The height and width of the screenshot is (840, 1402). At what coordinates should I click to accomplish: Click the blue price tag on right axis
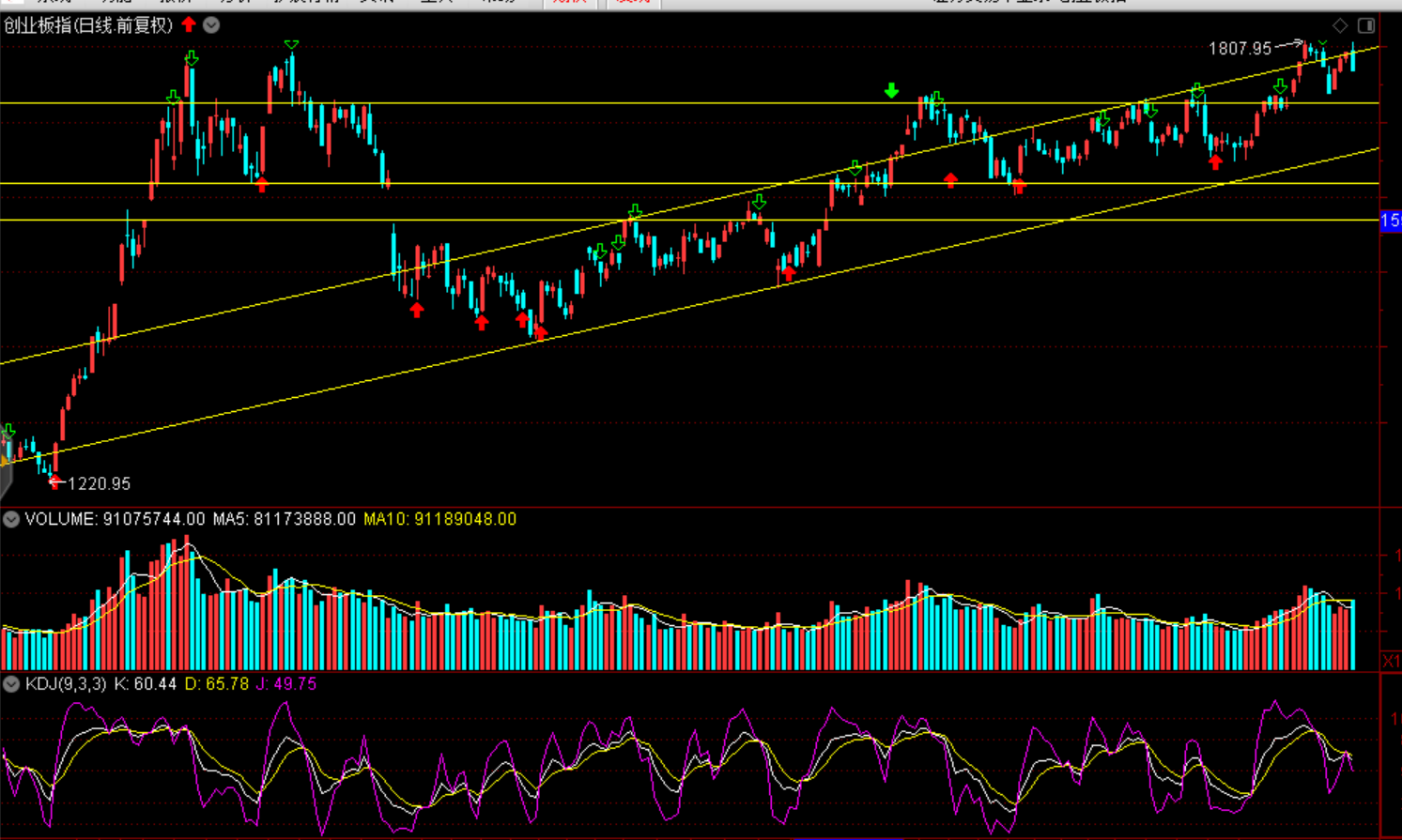tap(1391, 221)
